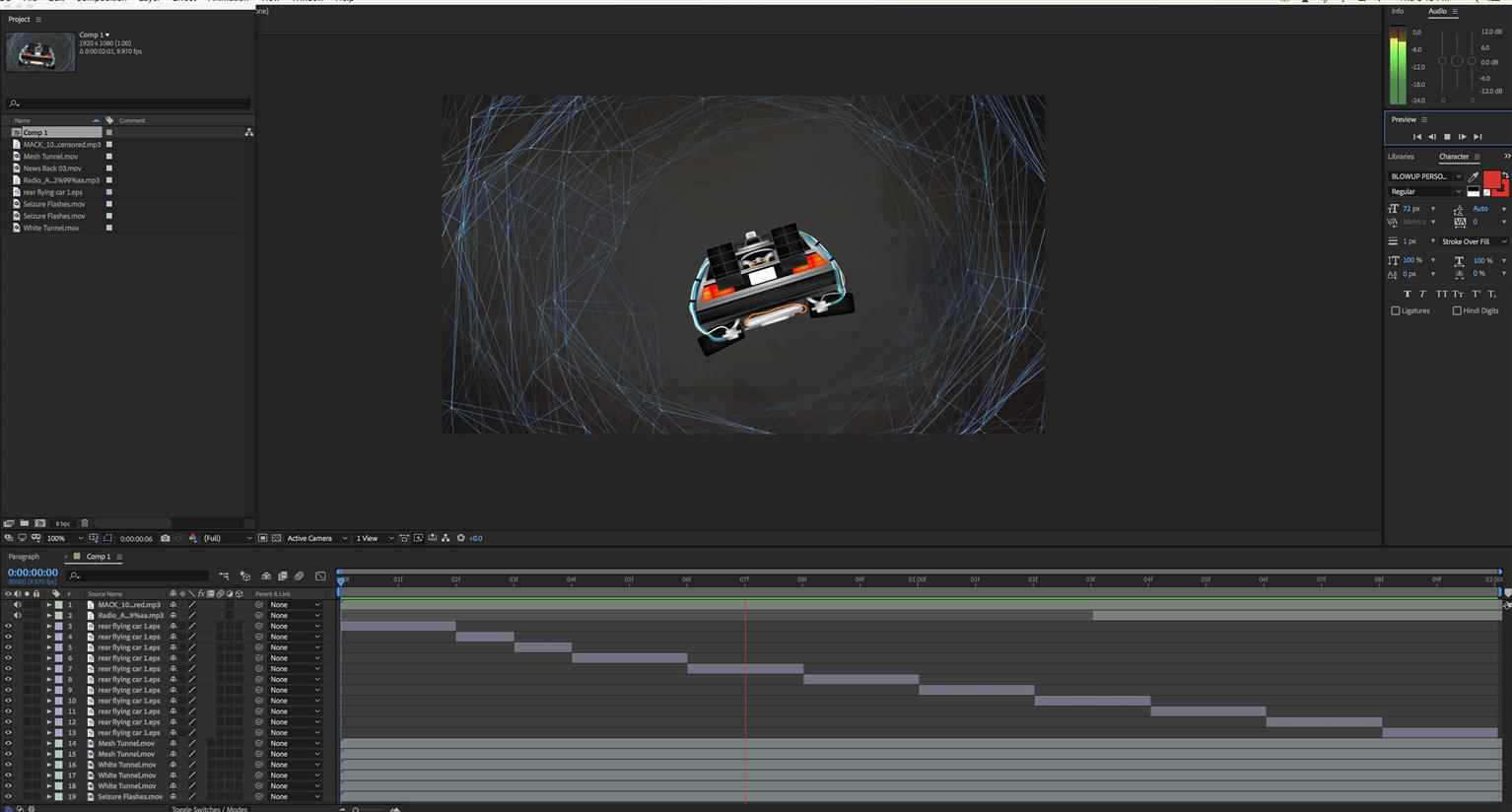Step back one frame in Preview
Screen dimensions: 1512x812
(1432, 137)
